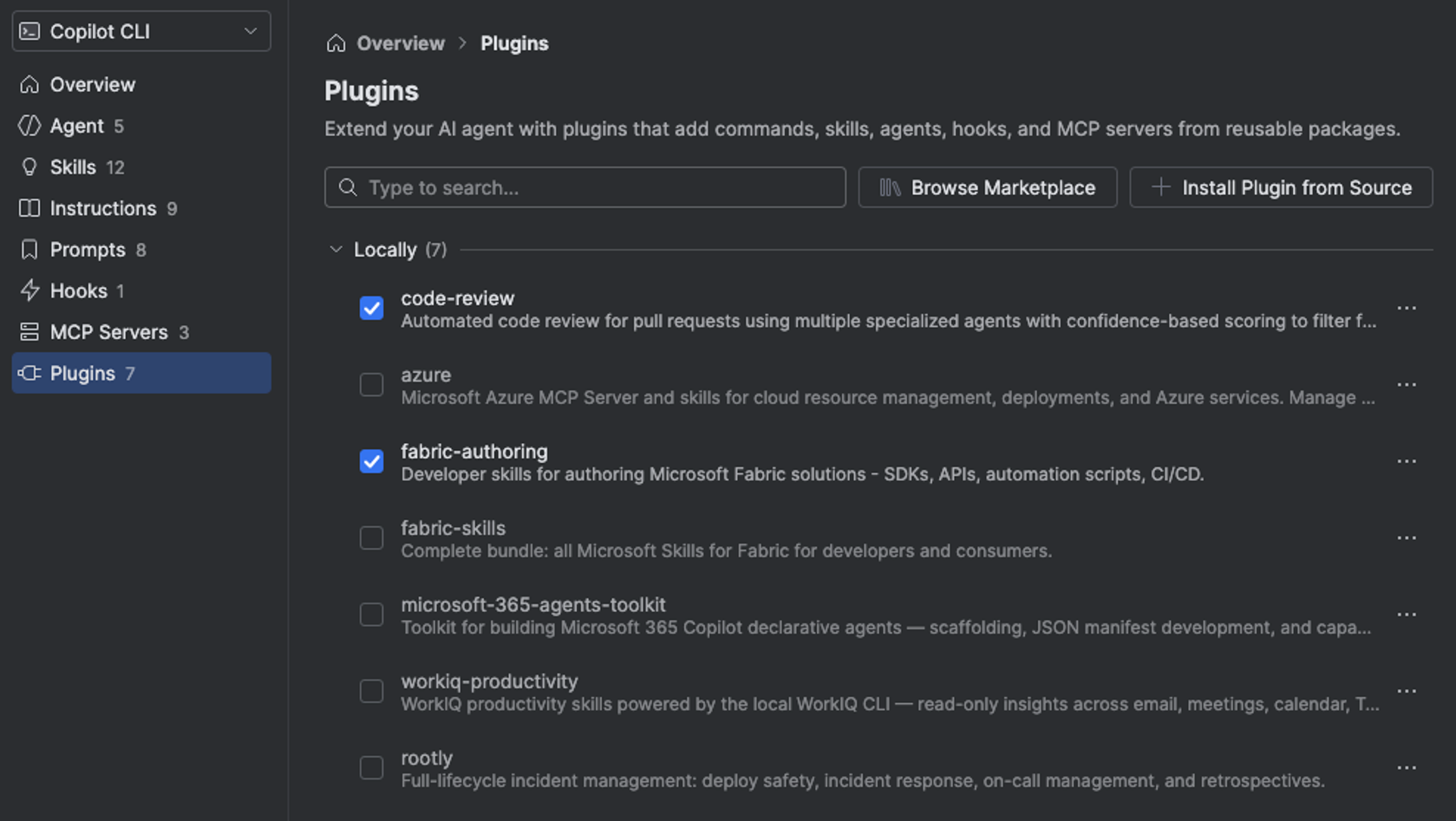Click Browse Marketplace button
The height and width of the screenshot is (821, 1456).
coord(988,187)
